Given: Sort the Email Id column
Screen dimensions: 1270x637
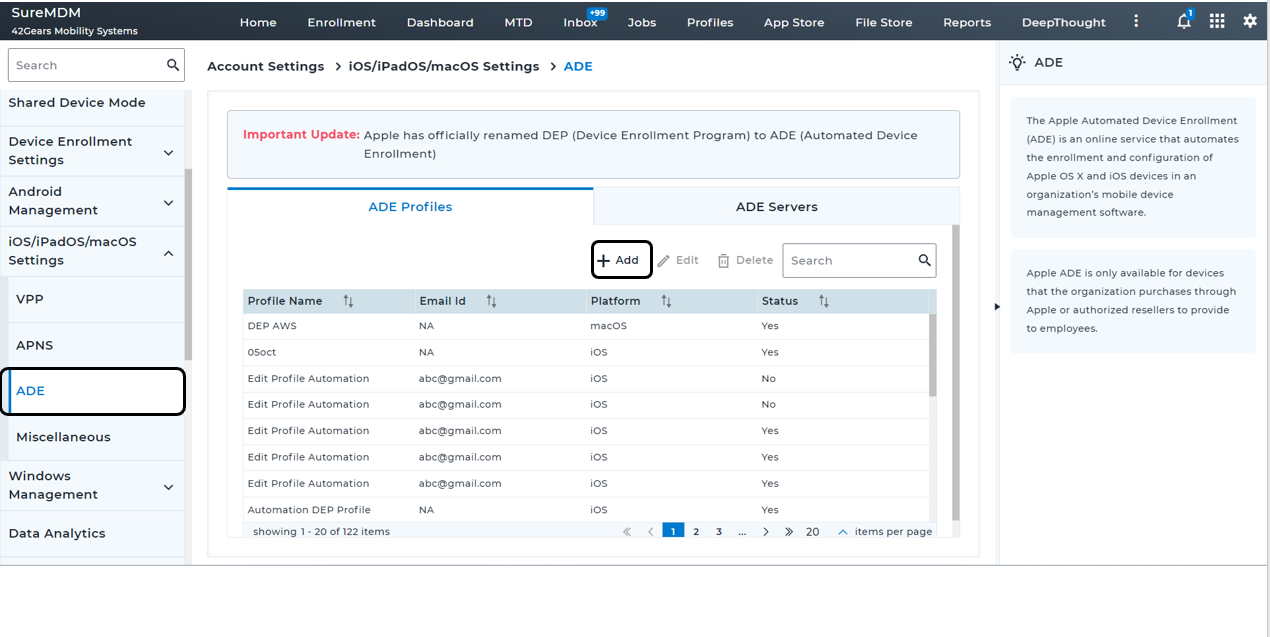Looking at the screenshot, I should point(492,301).
